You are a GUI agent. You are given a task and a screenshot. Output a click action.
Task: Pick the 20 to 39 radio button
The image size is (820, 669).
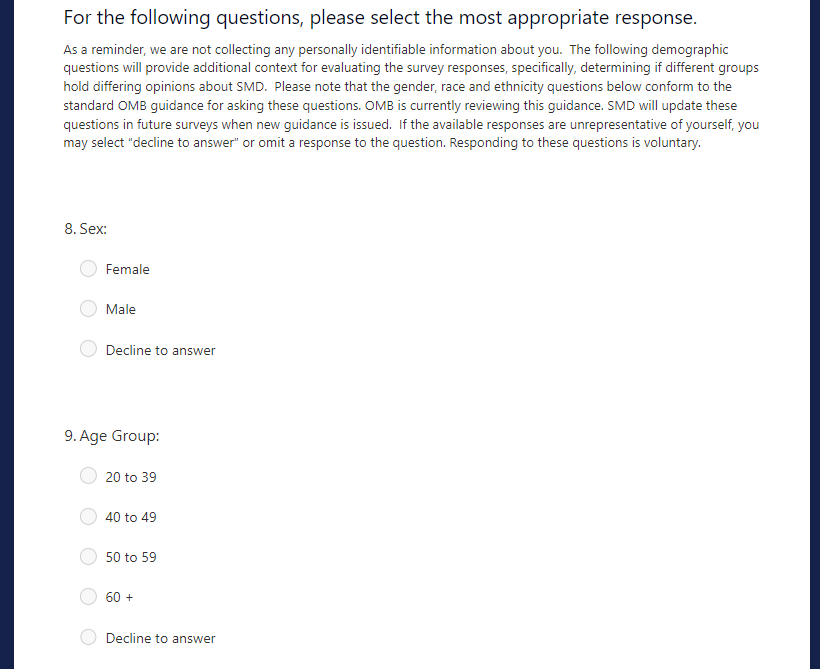[89, 476]
